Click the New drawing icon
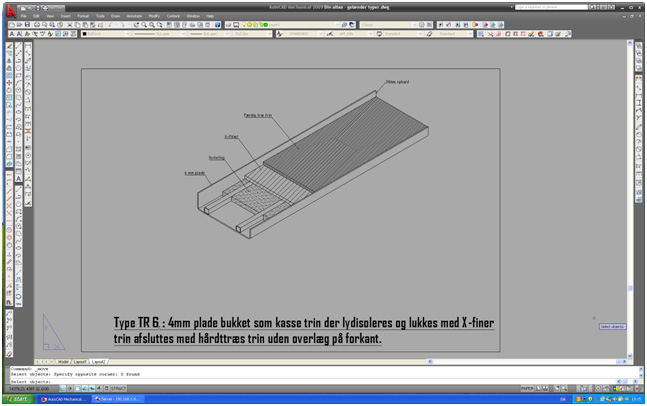Screen dimensions: 647x406 pos(12,25)
